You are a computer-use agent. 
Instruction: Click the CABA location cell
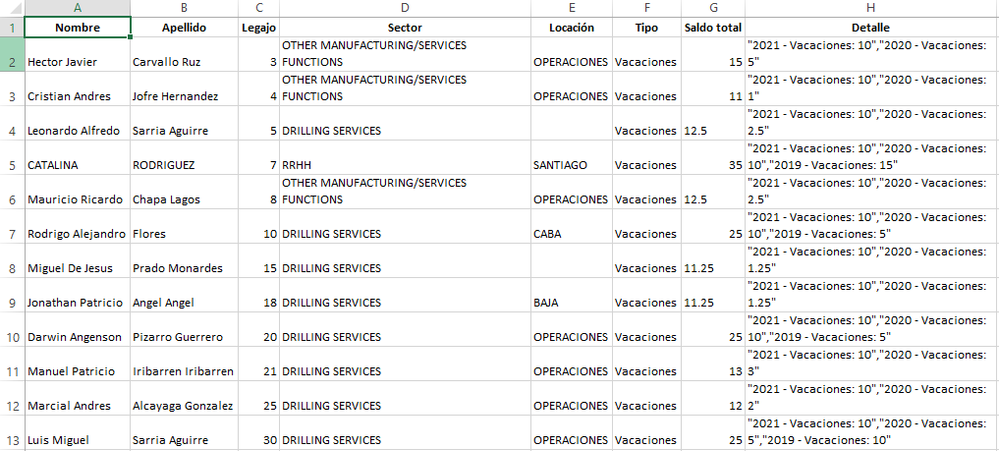pyautogui.click(x=571, y=226)
